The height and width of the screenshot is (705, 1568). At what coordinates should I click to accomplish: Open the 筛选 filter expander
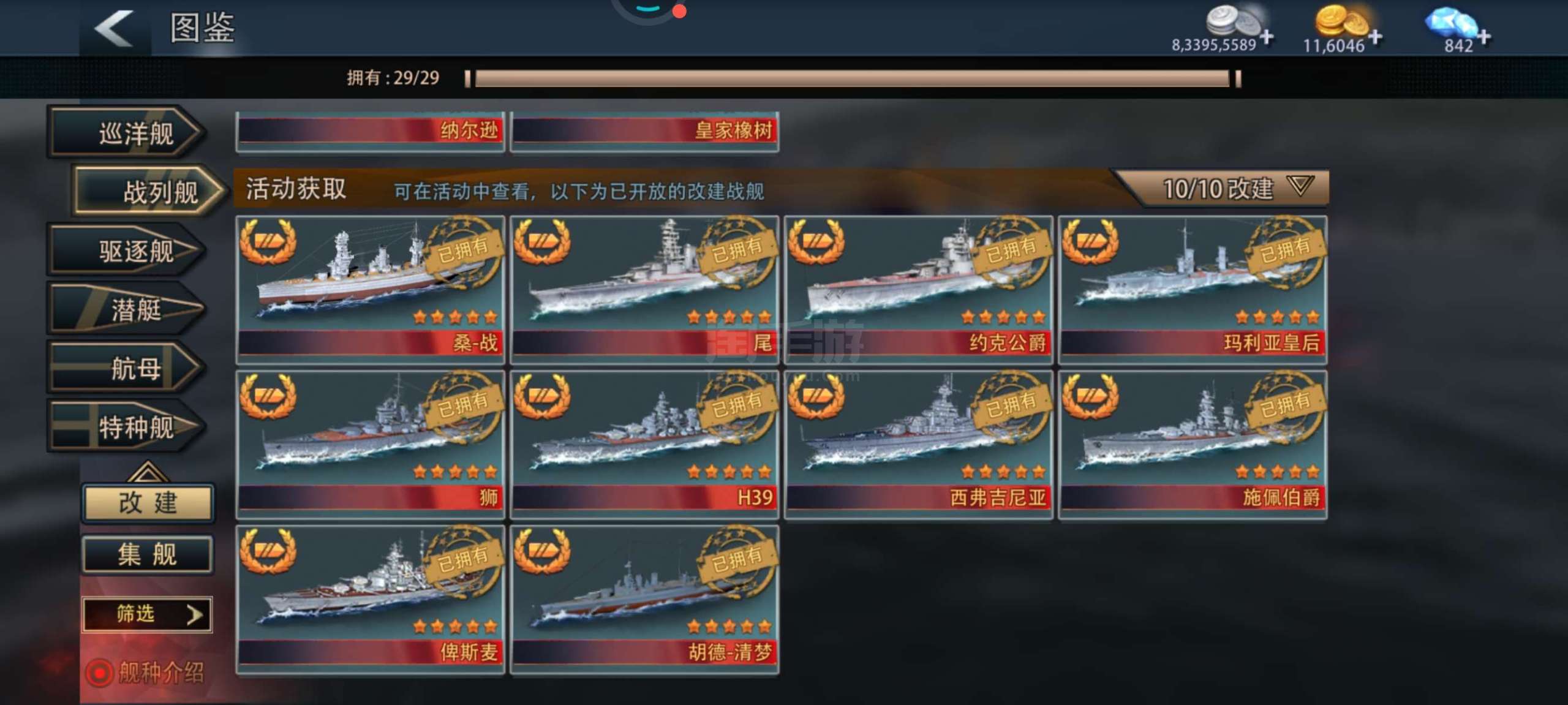148,614
